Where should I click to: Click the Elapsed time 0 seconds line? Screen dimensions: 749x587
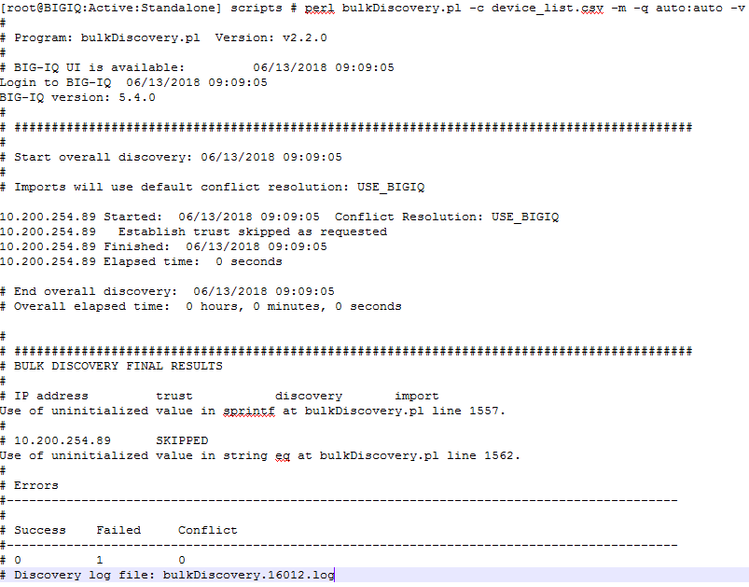pos(141,262)
